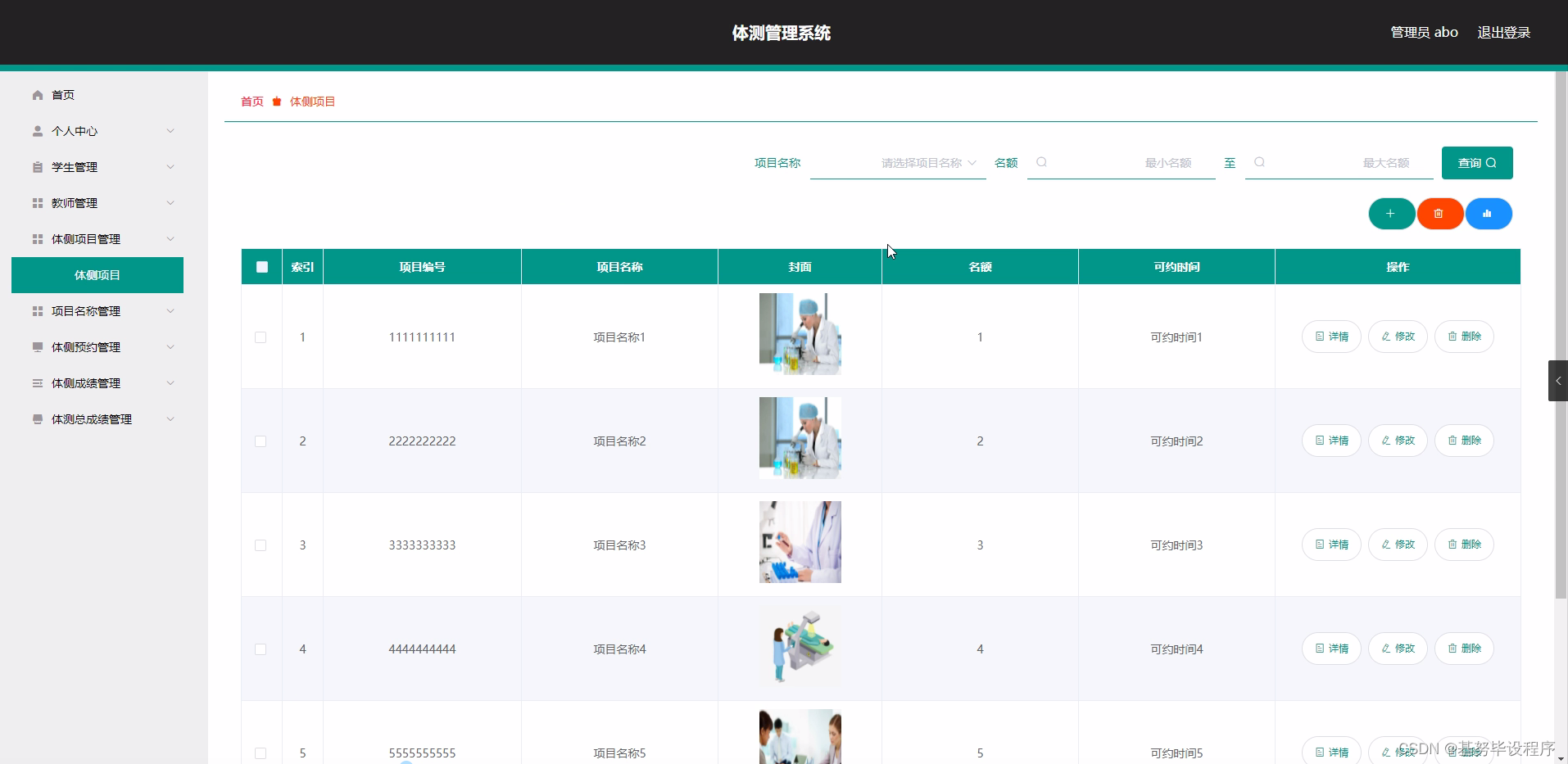Viewport: 1568px width, 764px height.
Task: Click 修改 for 项目名称3
Action: pos(1398,545)
